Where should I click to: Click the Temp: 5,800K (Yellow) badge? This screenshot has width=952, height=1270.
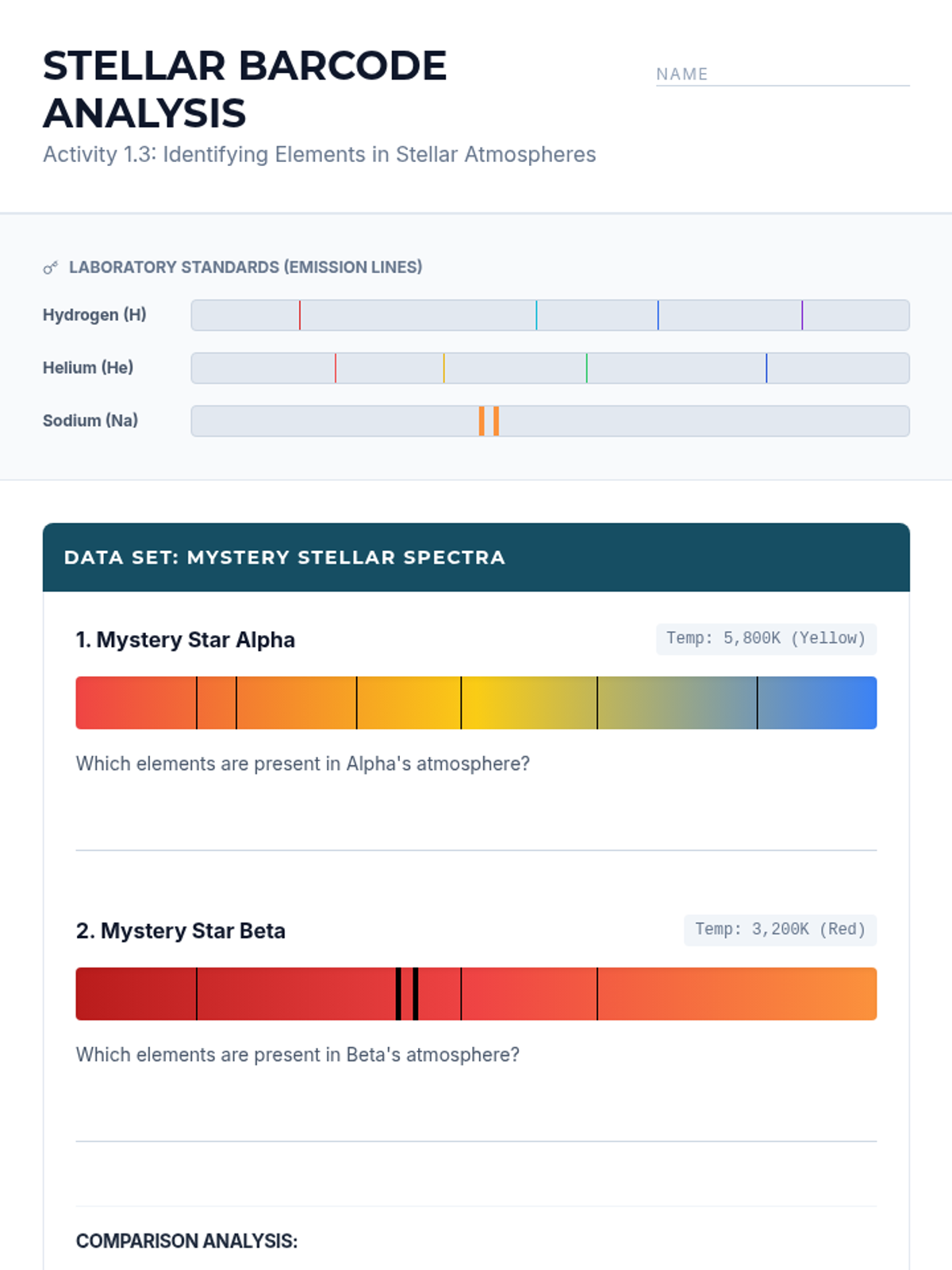tap(766, 639)
